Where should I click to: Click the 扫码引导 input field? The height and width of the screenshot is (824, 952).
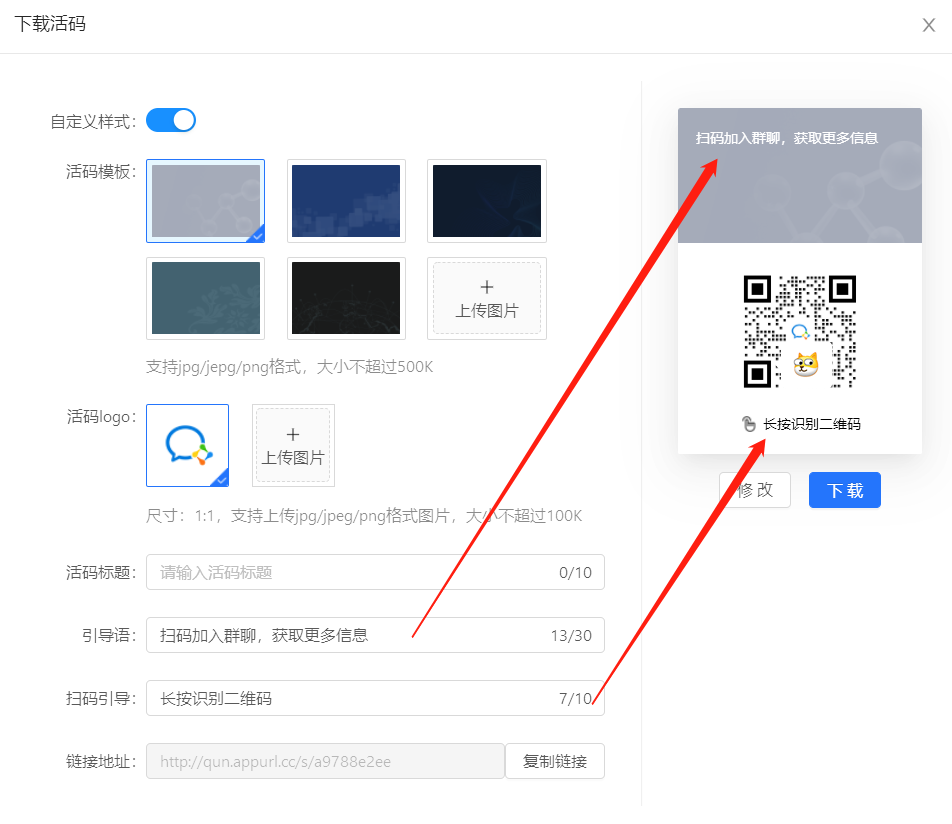point(375,698)
